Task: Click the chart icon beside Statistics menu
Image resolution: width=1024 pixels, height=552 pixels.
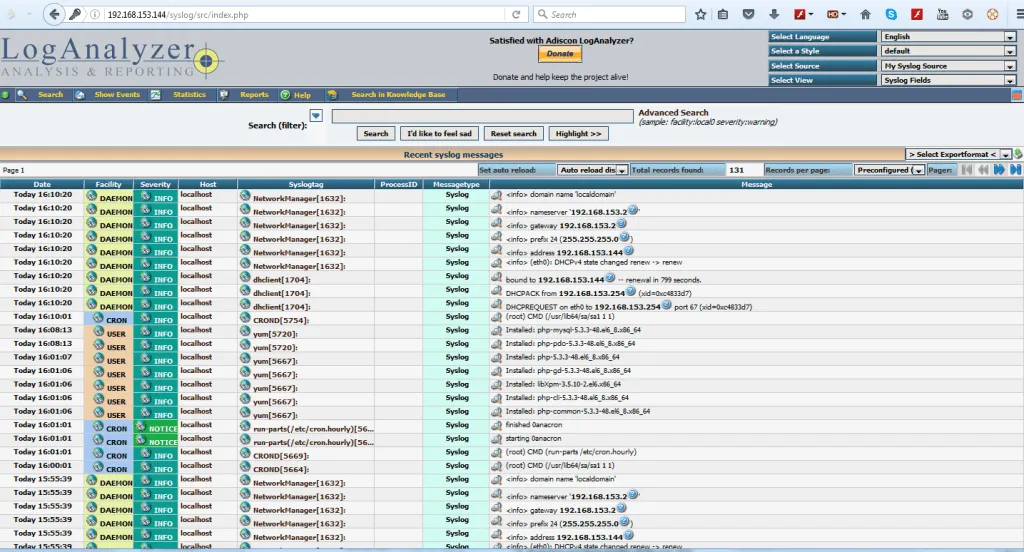Action: point(155,95)
